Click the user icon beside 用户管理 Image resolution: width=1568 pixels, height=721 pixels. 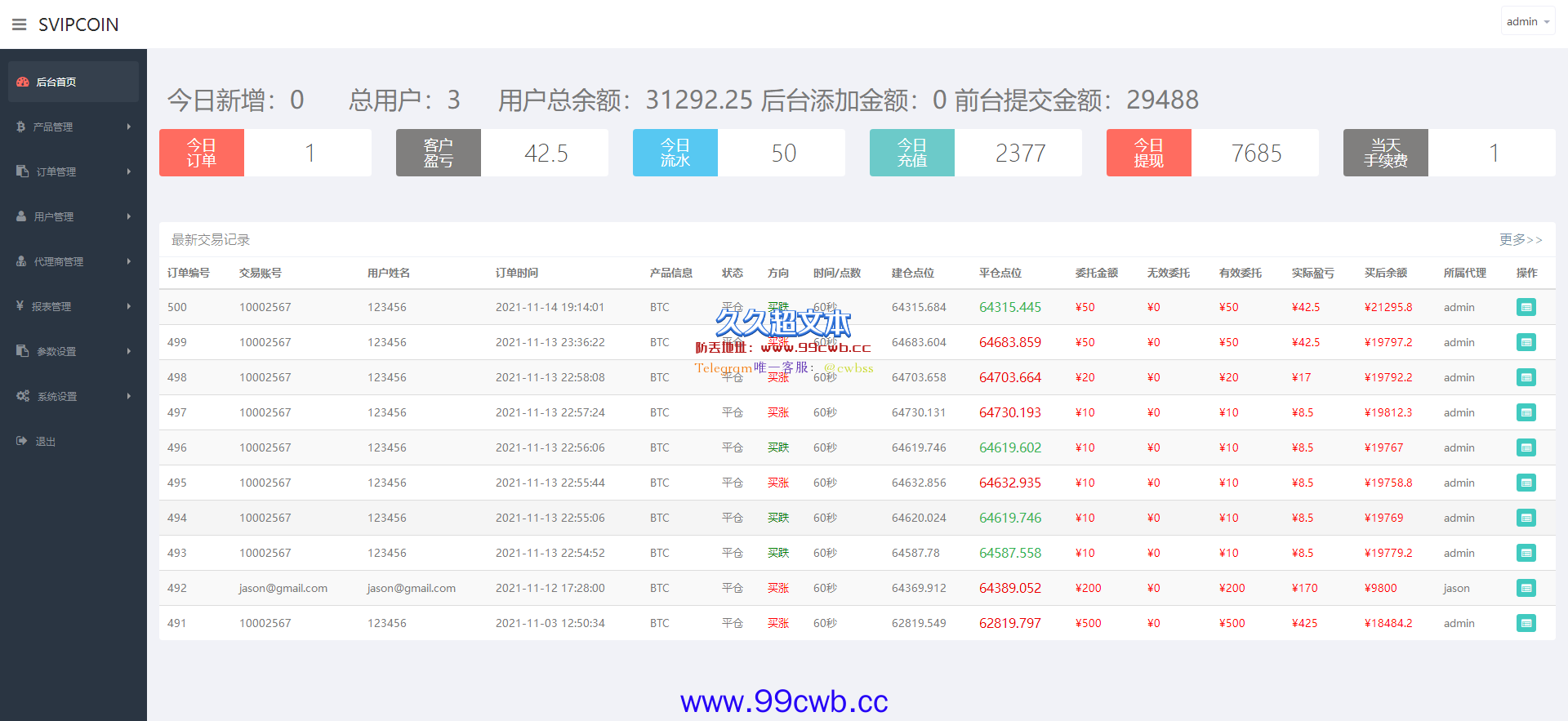(x=22, y=216)
